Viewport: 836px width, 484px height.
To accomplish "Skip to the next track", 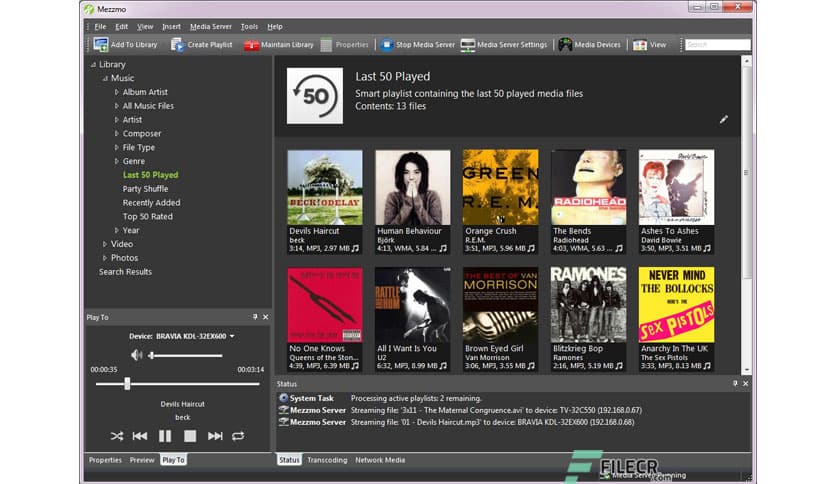I will [x=215, y=436].
